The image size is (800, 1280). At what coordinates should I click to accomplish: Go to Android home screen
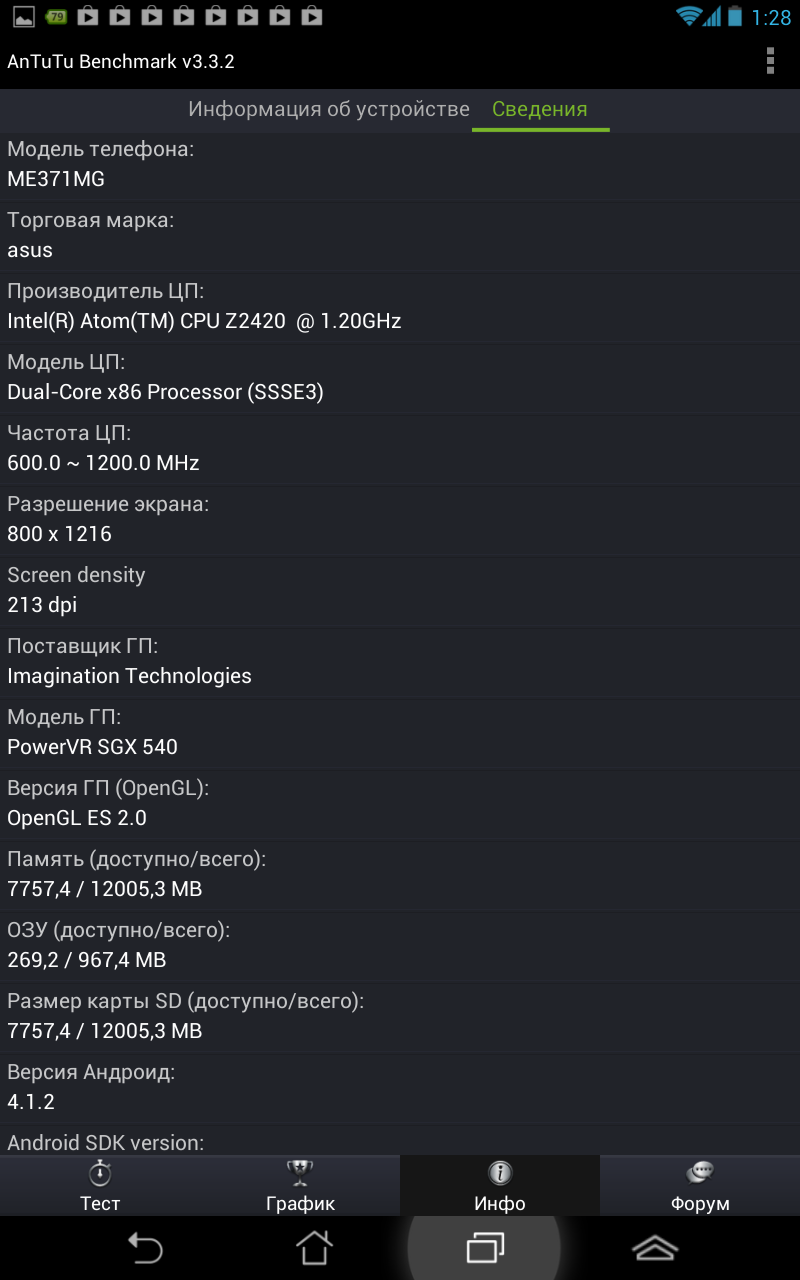314,1248
